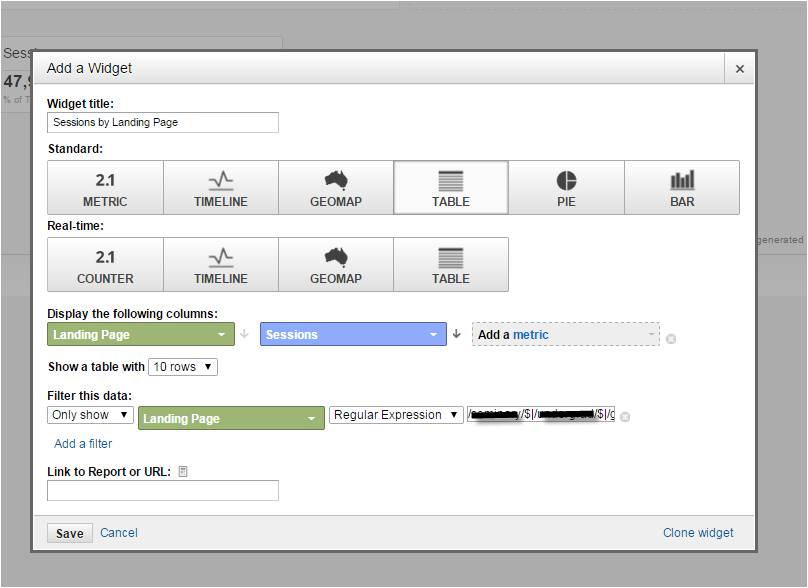Click the Clone widget link

[698, 533]
